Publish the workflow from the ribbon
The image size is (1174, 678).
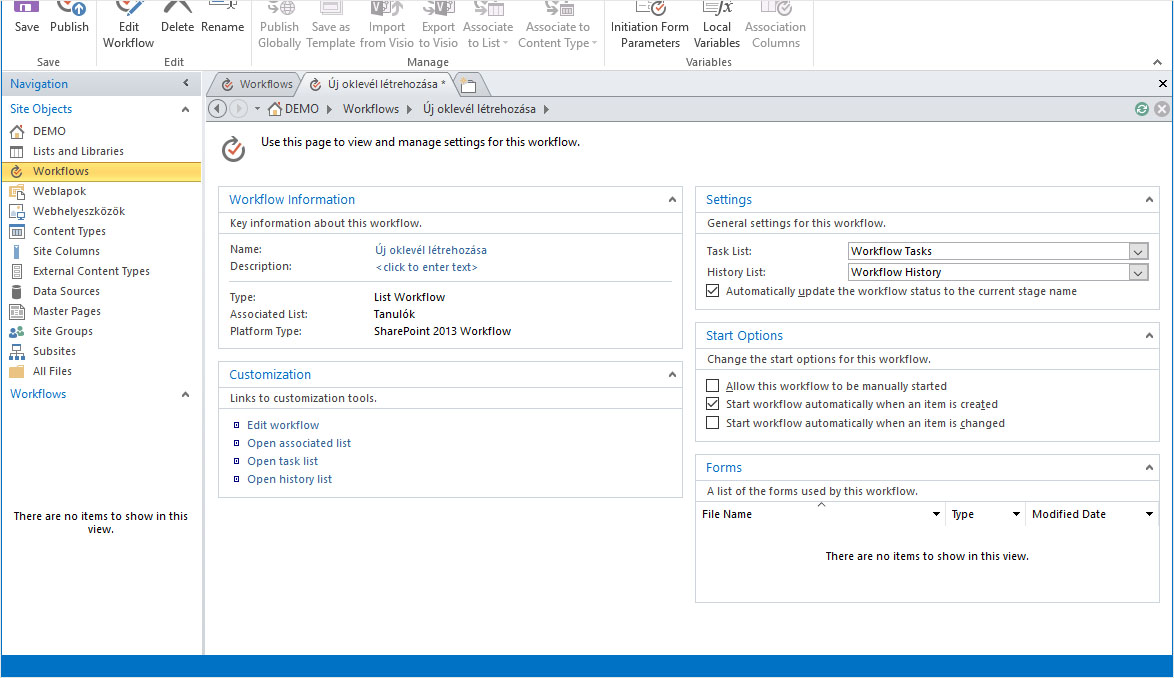point(69,18)
